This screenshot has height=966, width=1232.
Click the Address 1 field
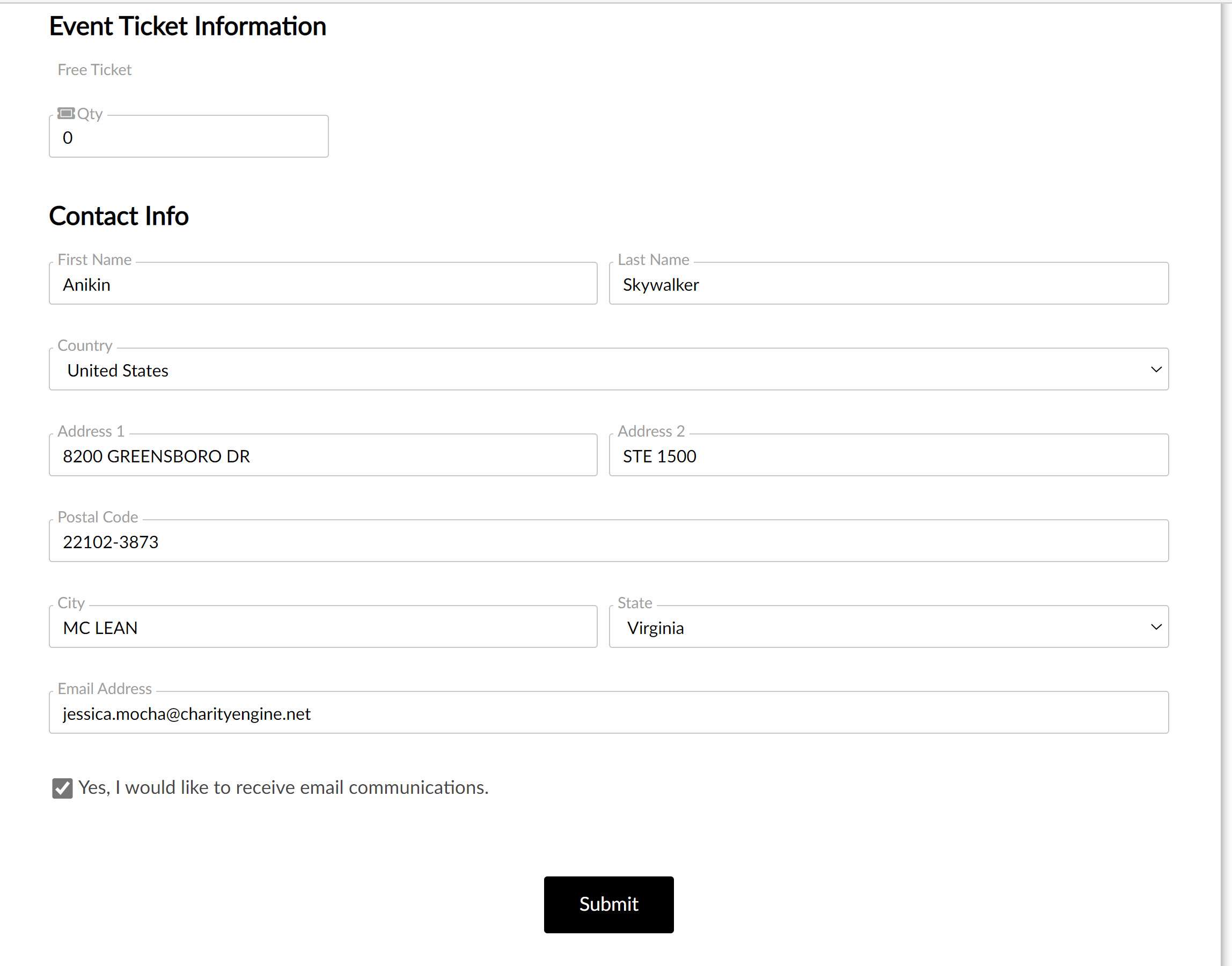pyautogui.click(x=323, y=455)
